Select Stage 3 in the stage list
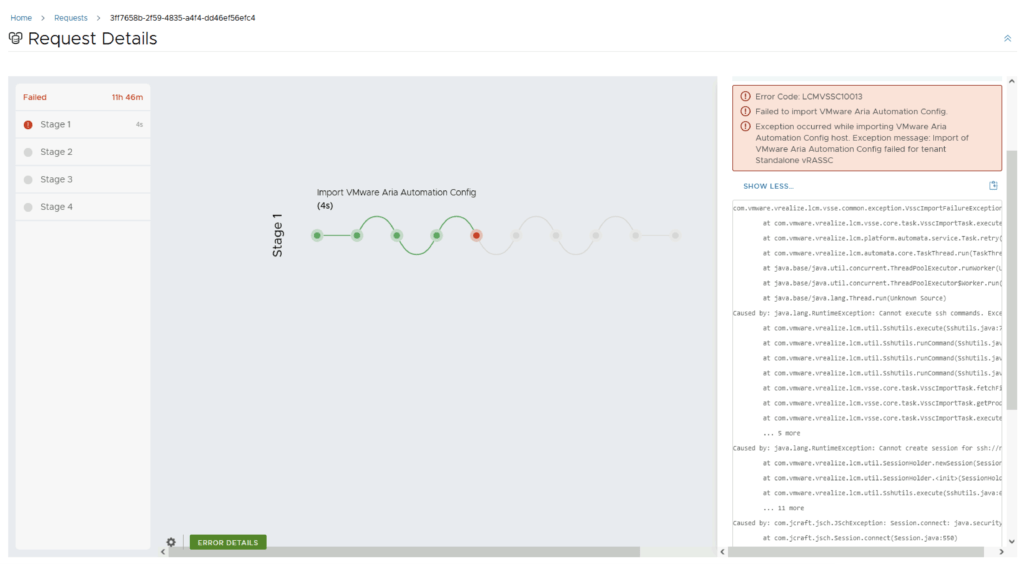The height and width of the screenshot is (564, 1024). [57, 180]
